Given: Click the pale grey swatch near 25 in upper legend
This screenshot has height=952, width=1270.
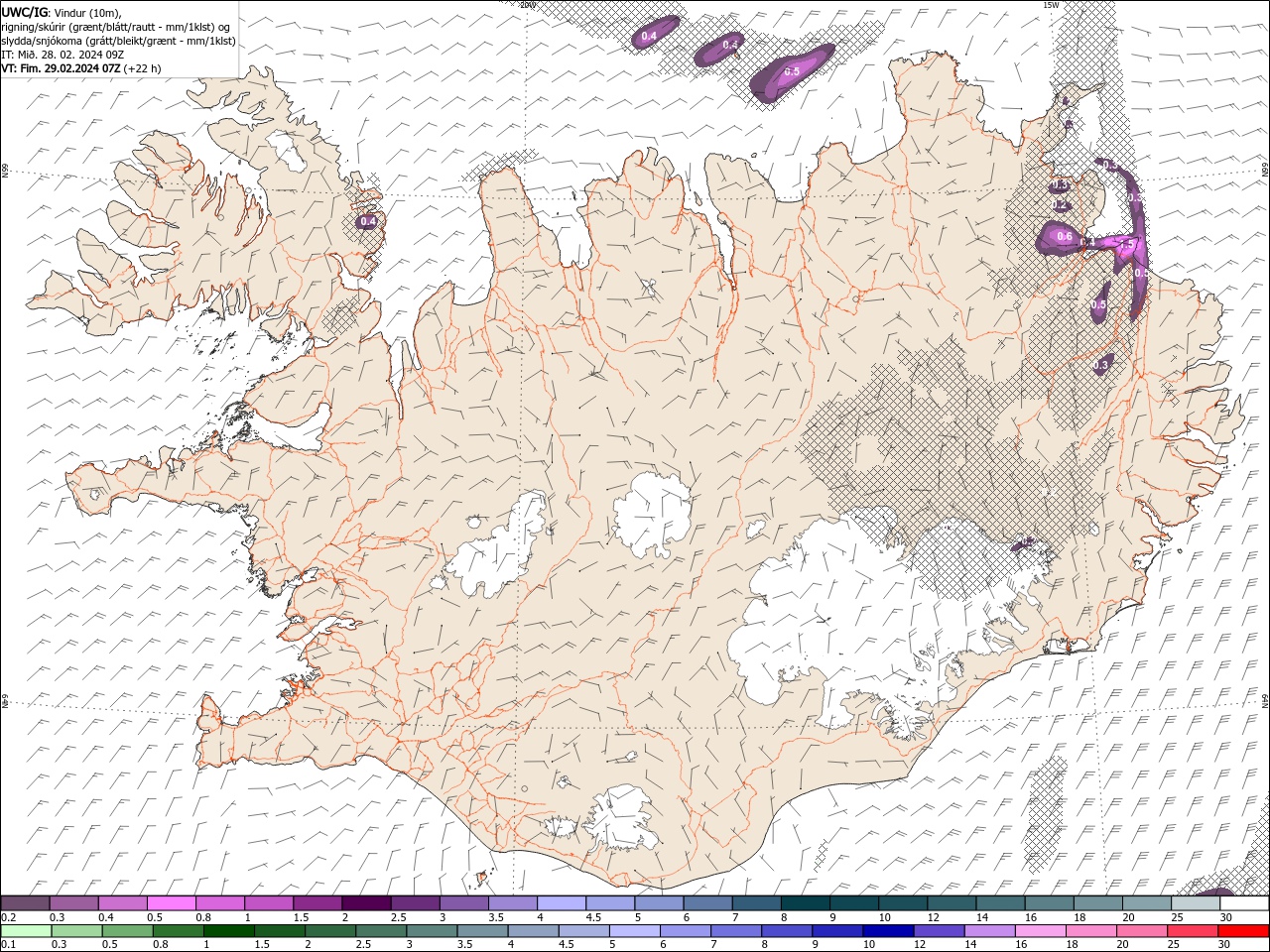Looking at the screenshot, I should 1195,903.
